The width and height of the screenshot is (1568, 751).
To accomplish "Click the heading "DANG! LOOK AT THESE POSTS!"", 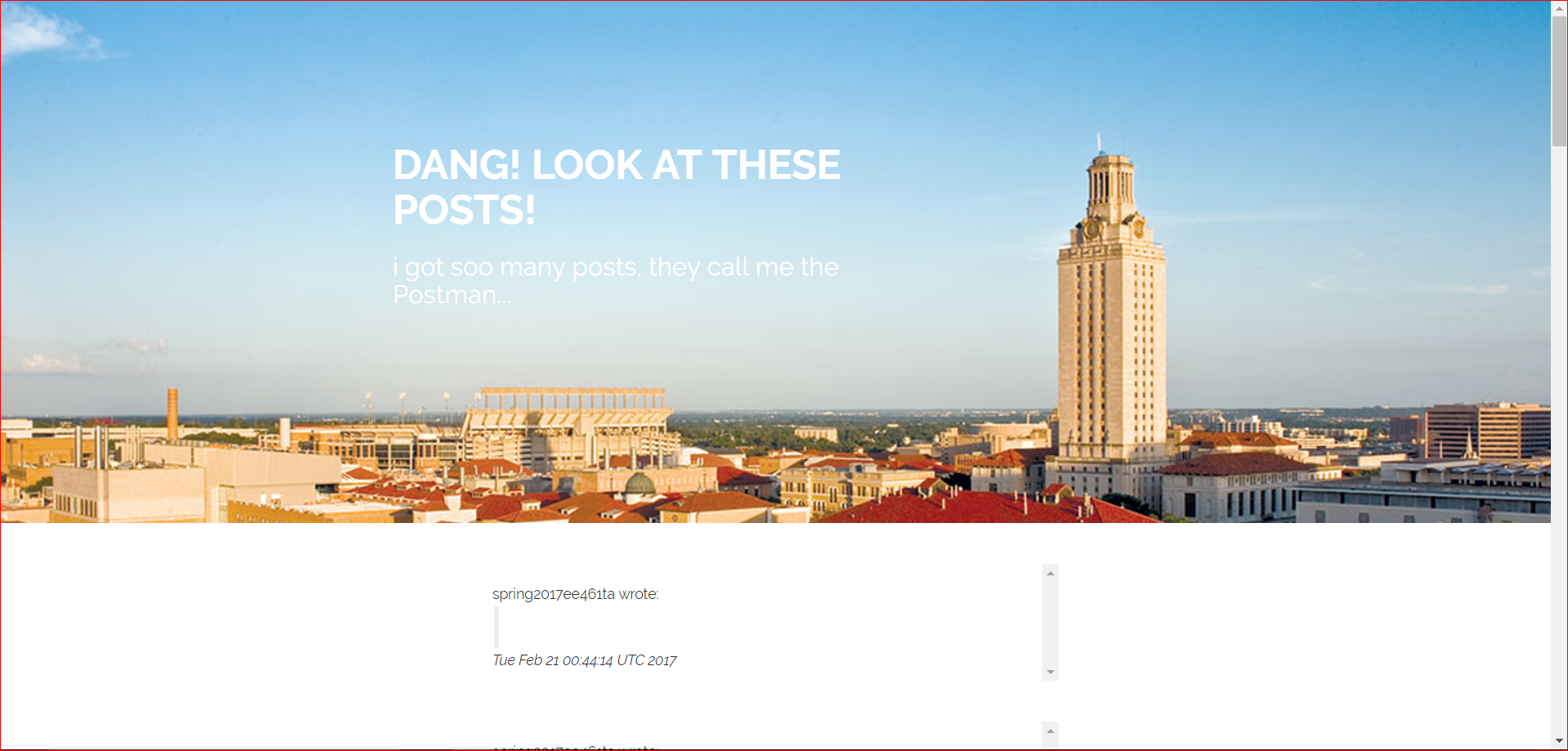I will tap(617, 187).
